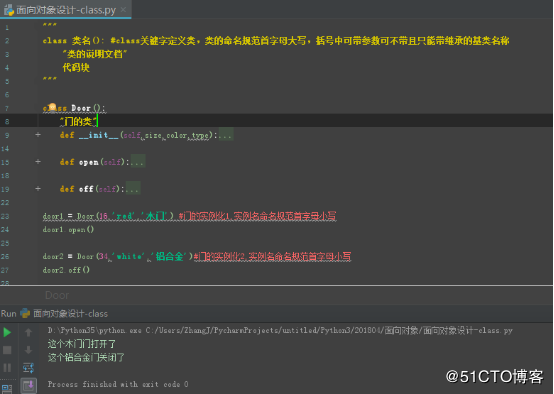This screenshot has height=394, width=554.
Task: Toggle the scroll-to-end icon in Run panel
Action: point(29,386)
